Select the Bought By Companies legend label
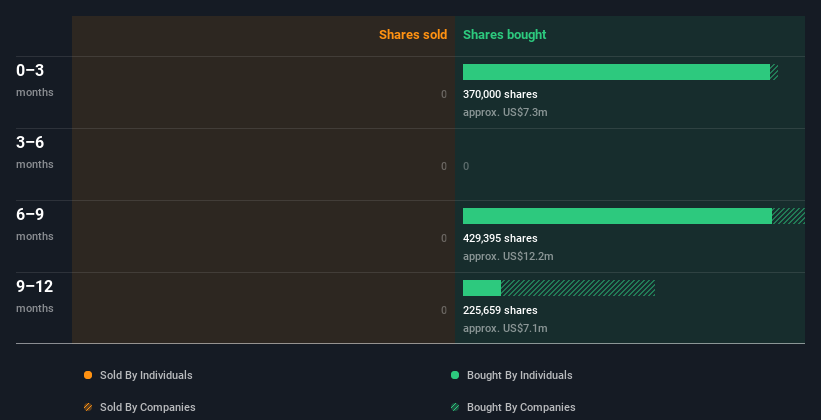The width and height of the screenshot is (821, 420). [521, 407]
